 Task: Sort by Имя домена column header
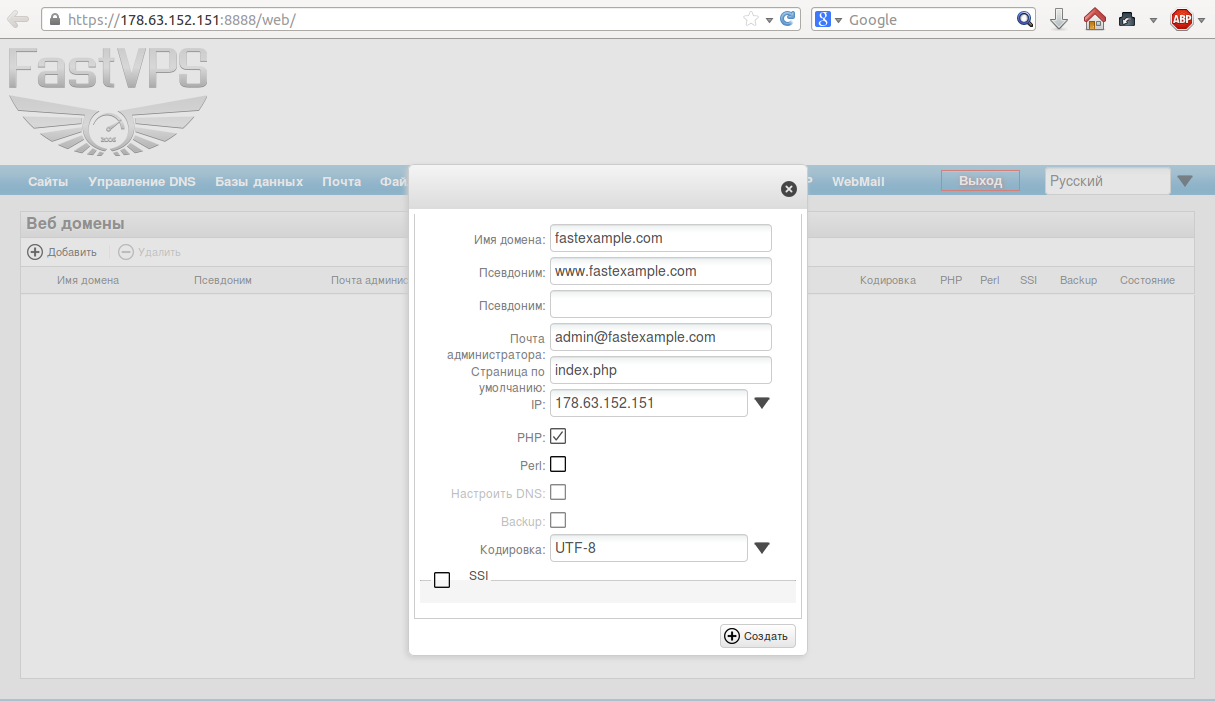click(88, 280)
